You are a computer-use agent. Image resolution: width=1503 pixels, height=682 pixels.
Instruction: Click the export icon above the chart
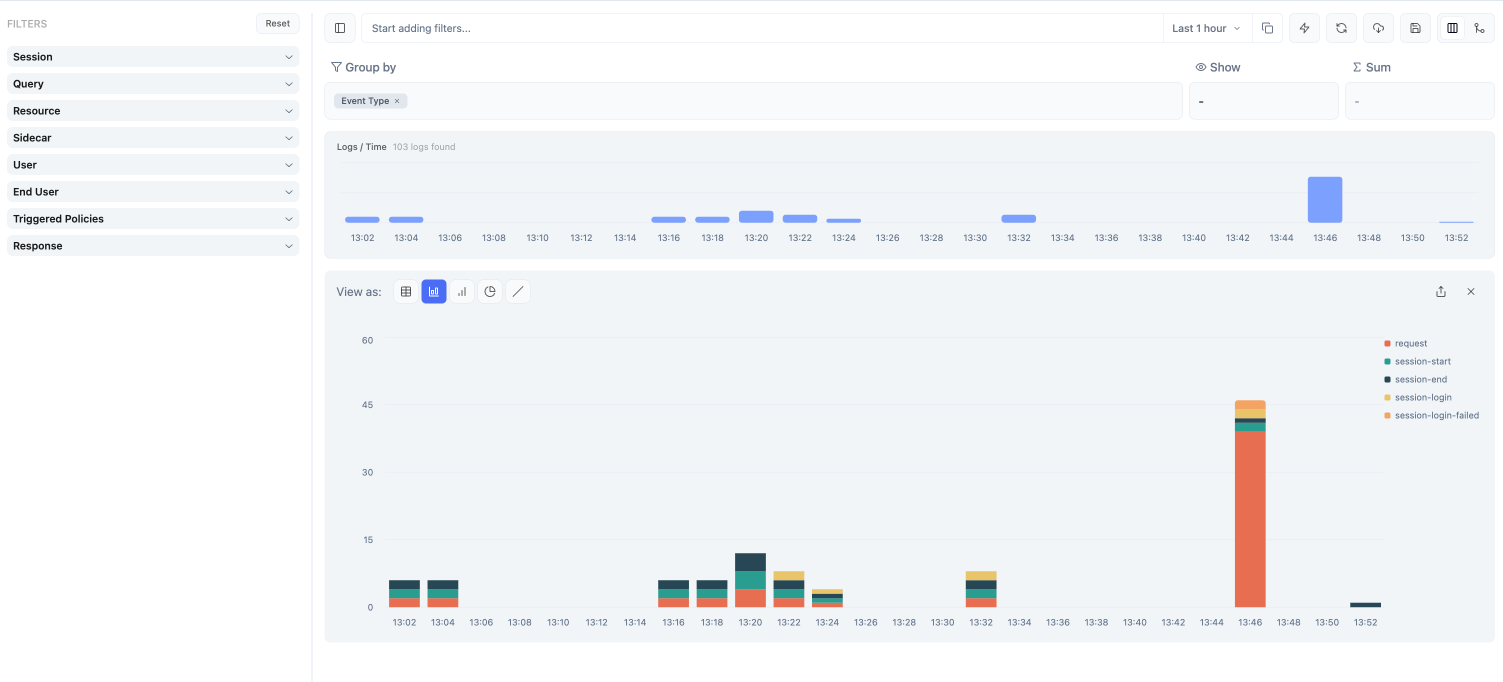[x=1441, y=291]
